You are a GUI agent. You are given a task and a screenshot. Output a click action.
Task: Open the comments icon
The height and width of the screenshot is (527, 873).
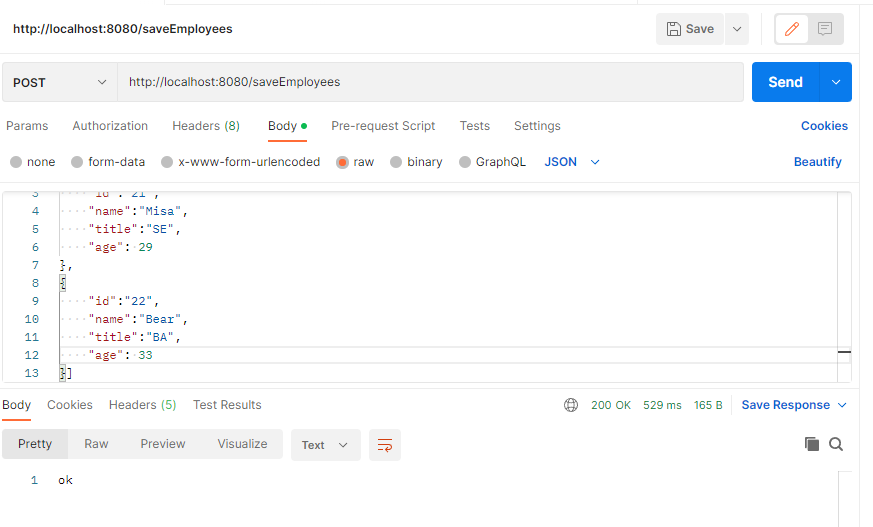(x=825, y=29)
